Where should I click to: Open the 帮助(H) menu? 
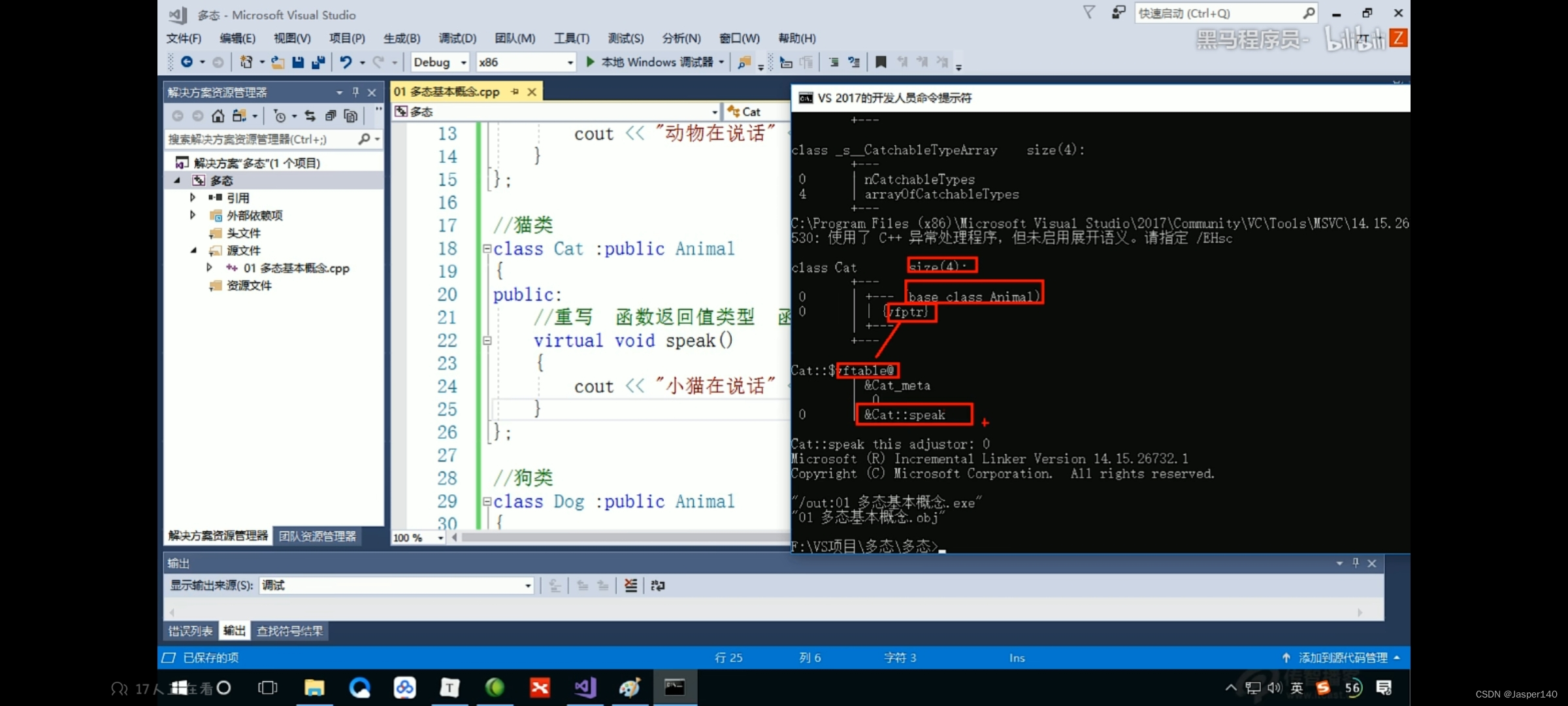click(x=797, y=38)
